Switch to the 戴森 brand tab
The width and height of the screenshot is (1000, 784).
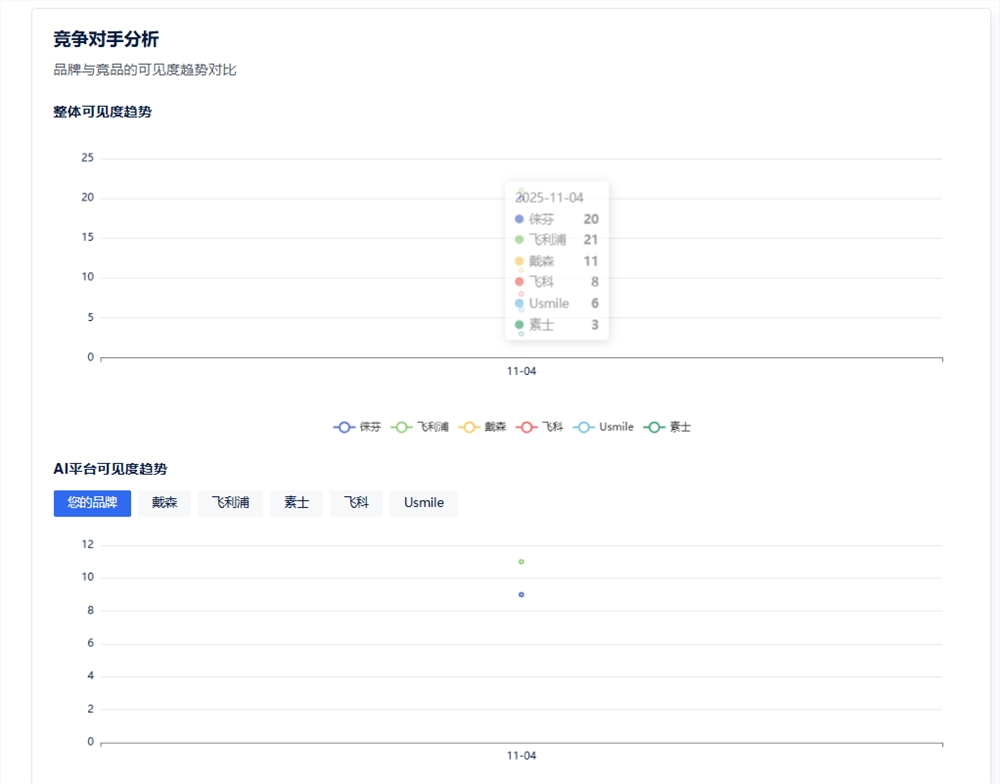164,503
